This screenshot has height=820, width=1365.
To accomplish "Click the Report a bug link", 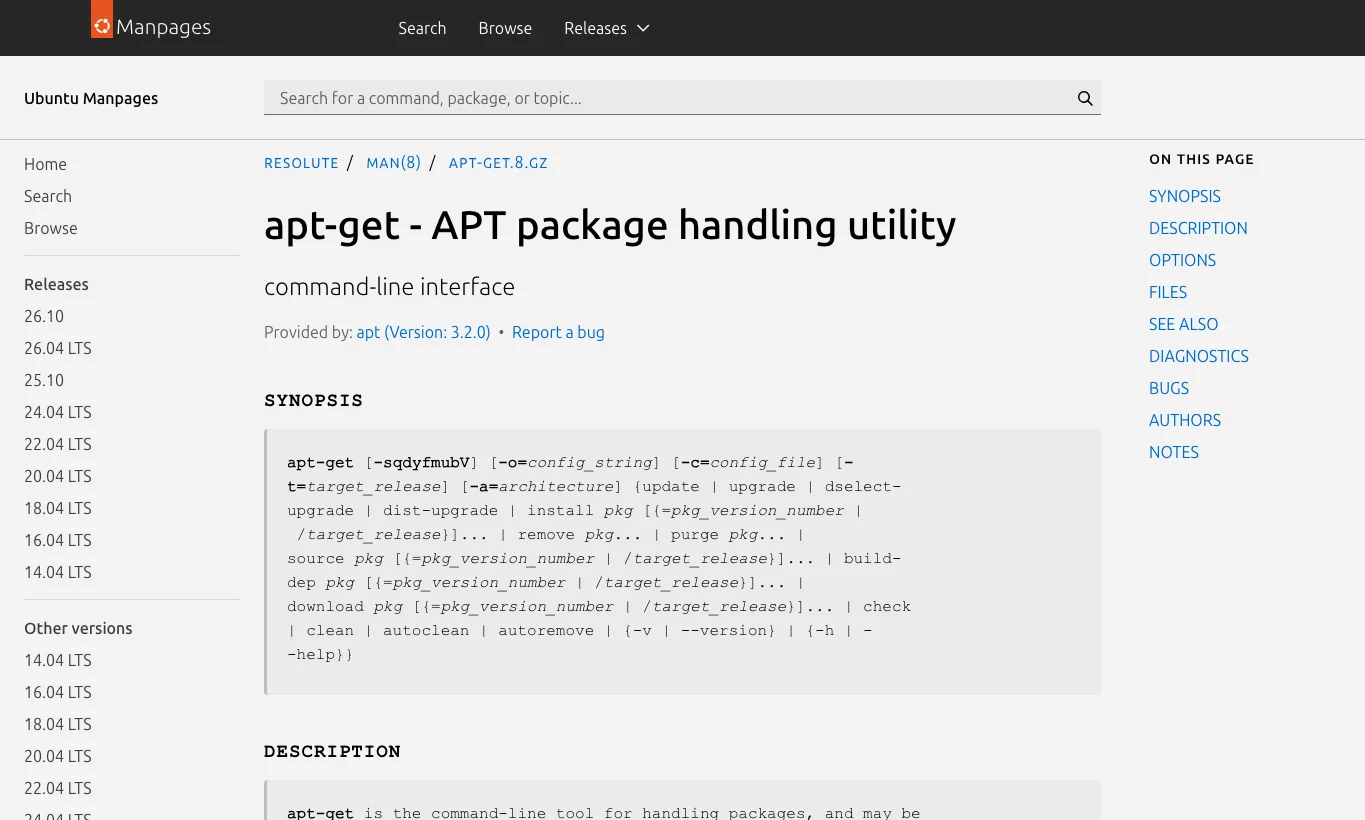I will (x=558, y=332).
